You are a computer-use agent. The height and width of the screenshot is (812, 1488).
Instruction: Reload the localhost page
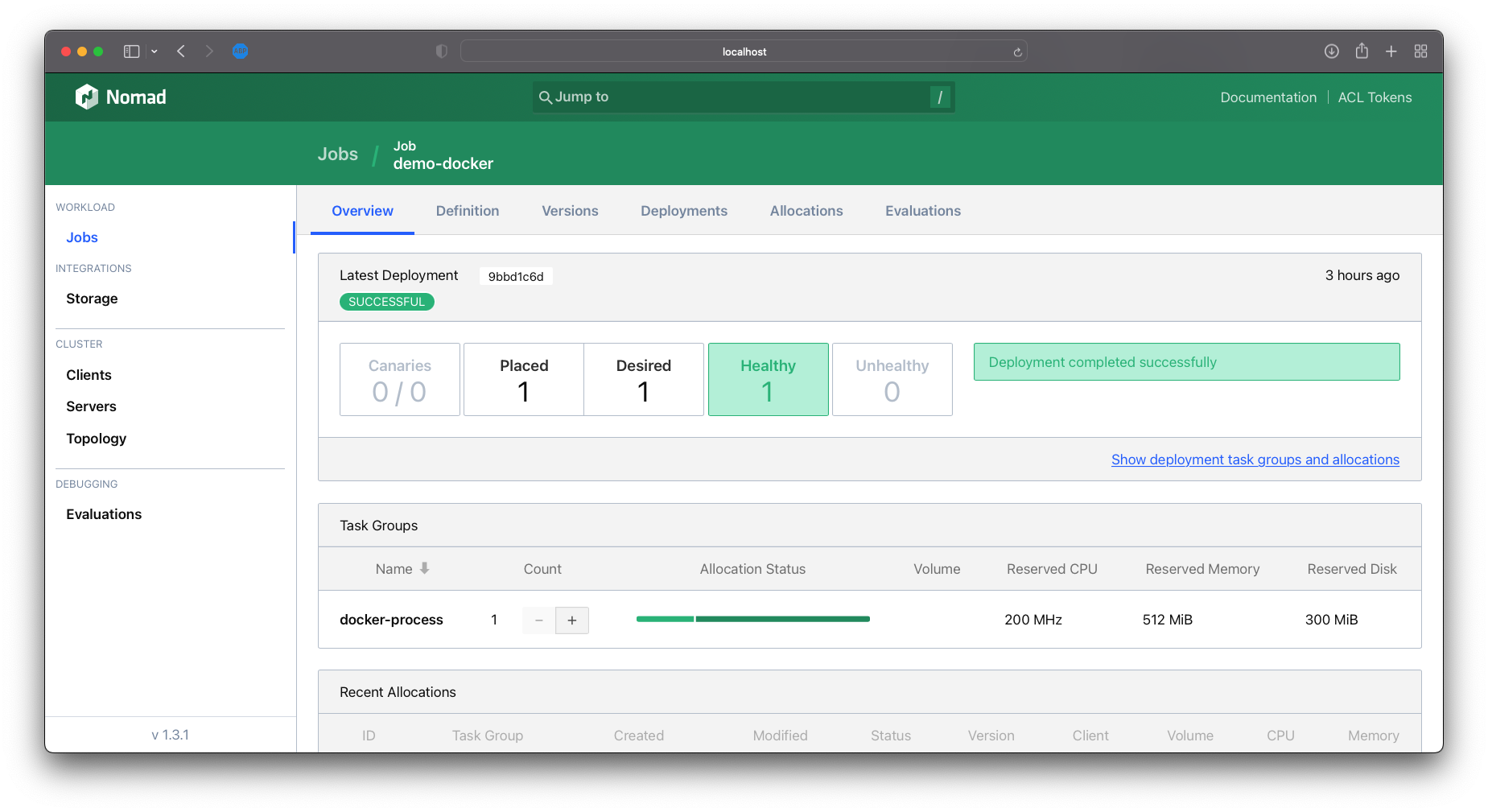pos(1017,52)
